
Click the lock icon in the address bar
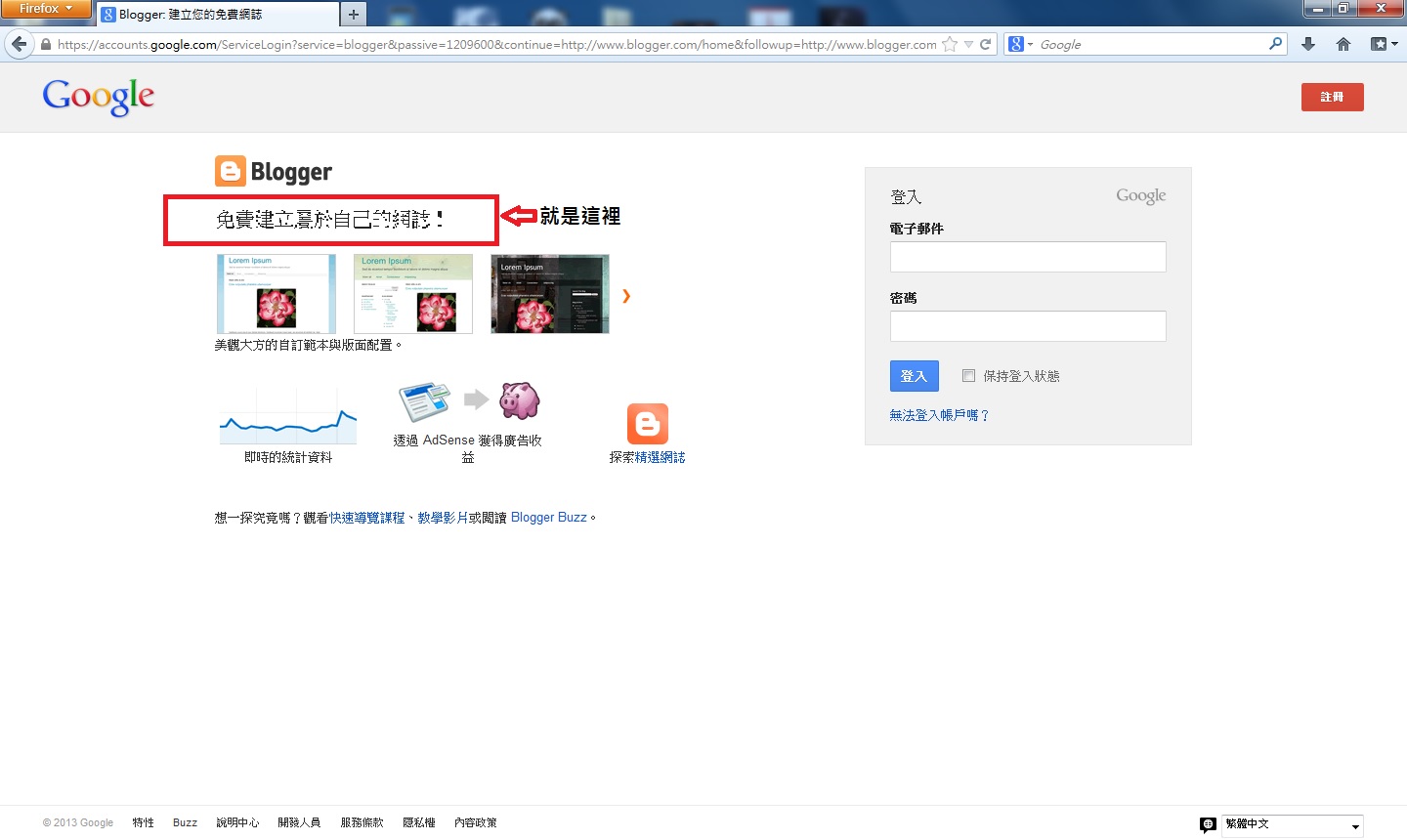(x=45, y=44)
